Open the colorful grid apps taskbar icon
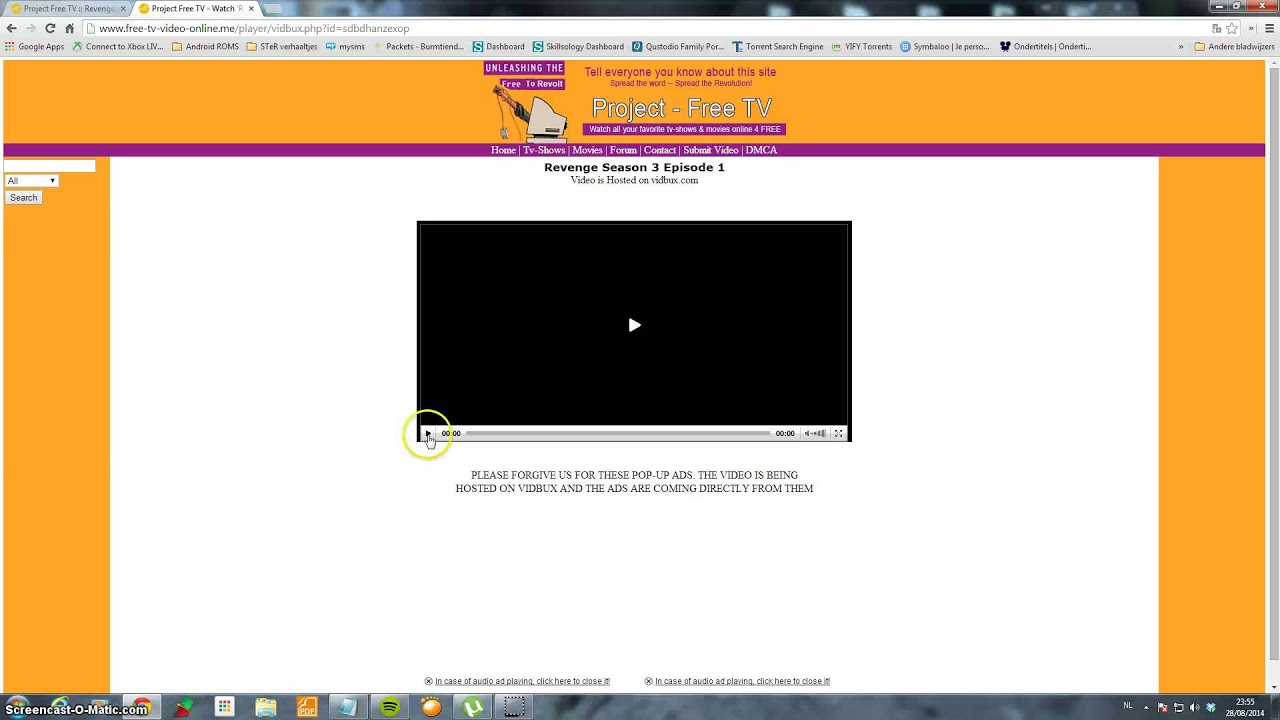This screenshot has height=720, width=1280. pyautogui.click(x=224, y=707)
